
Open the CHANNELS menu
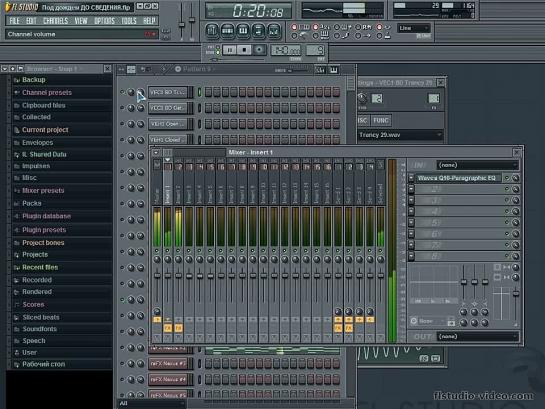56,21
